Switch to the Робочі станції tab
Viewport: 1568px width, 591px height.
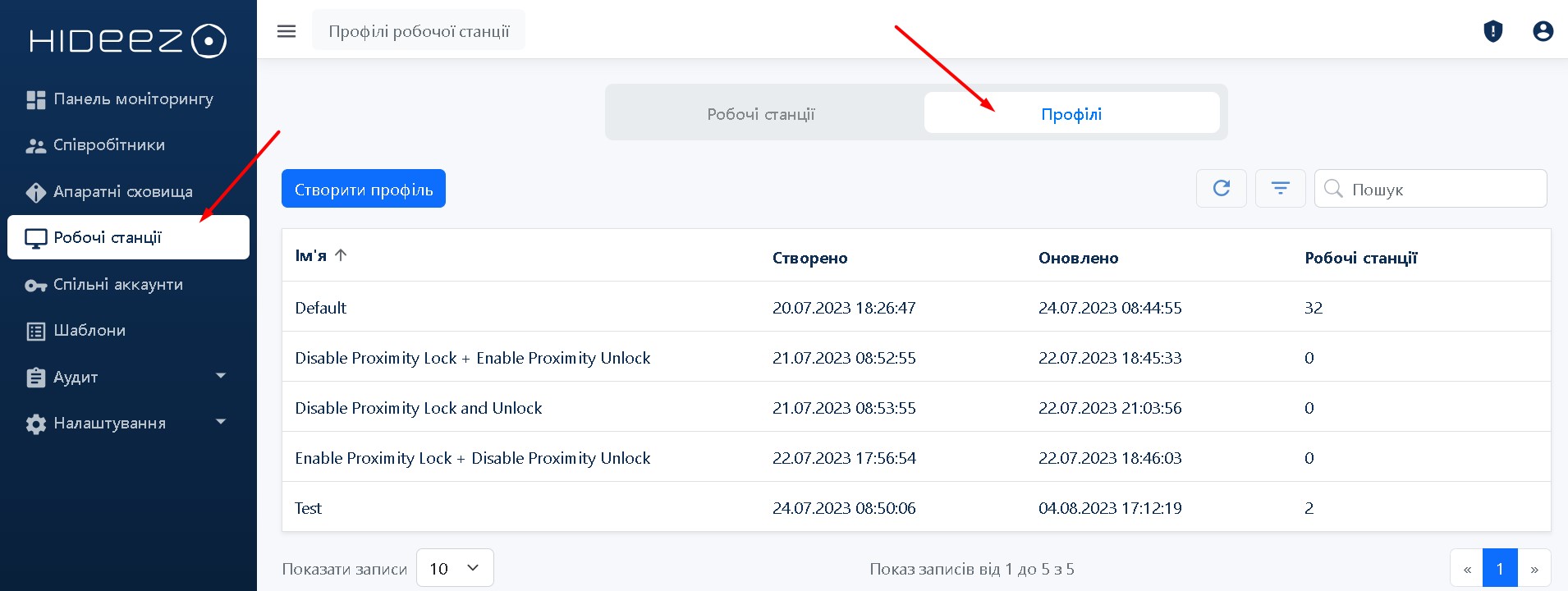tap(761, 114)
